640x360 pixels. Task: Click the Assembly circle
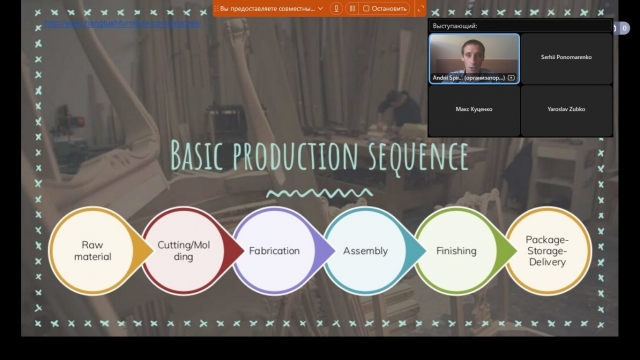(366, 251)
